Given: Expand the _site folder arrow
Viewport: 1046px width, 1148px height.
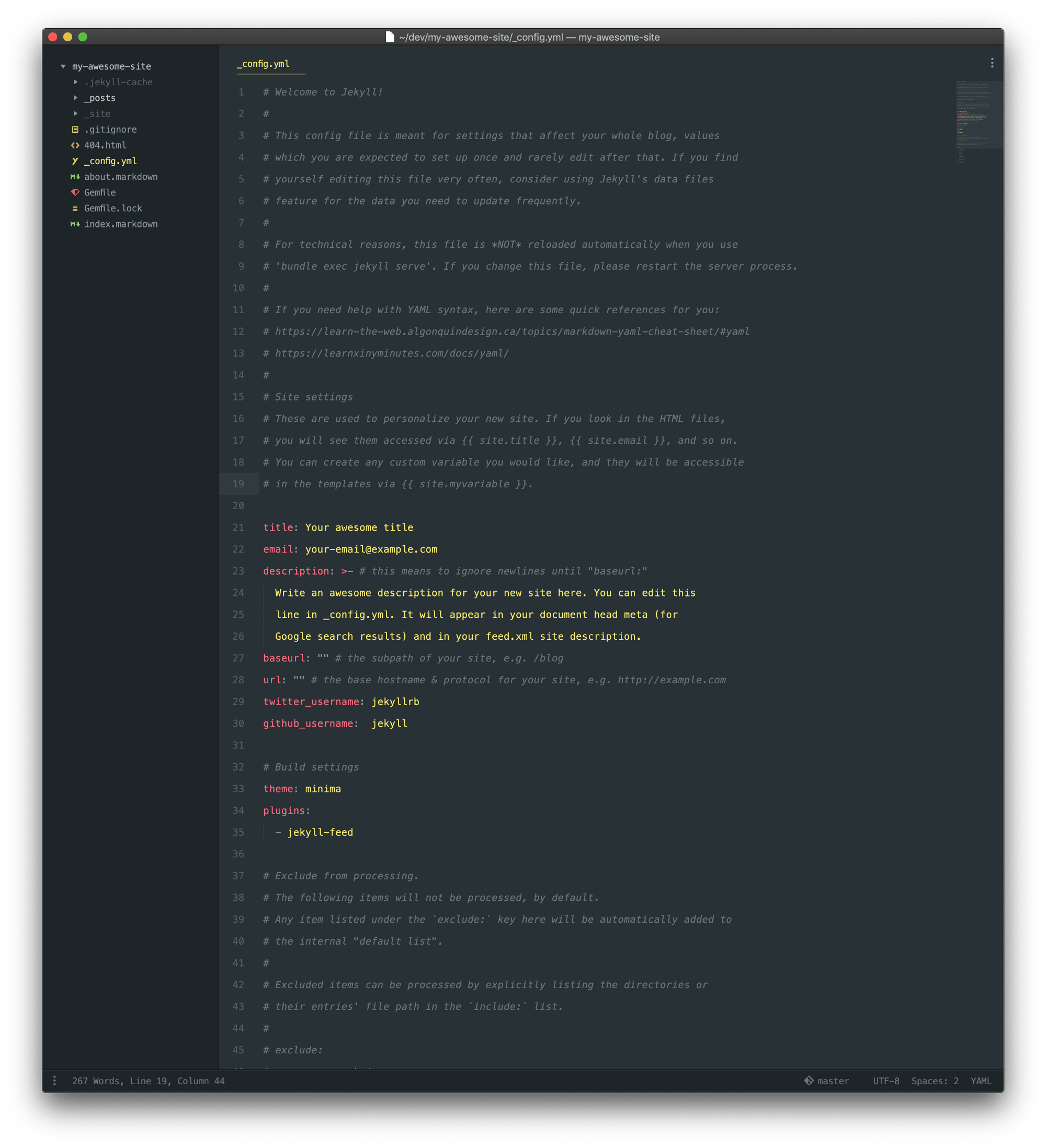Looking at the screenshot, I should click(x=75, y=113).
